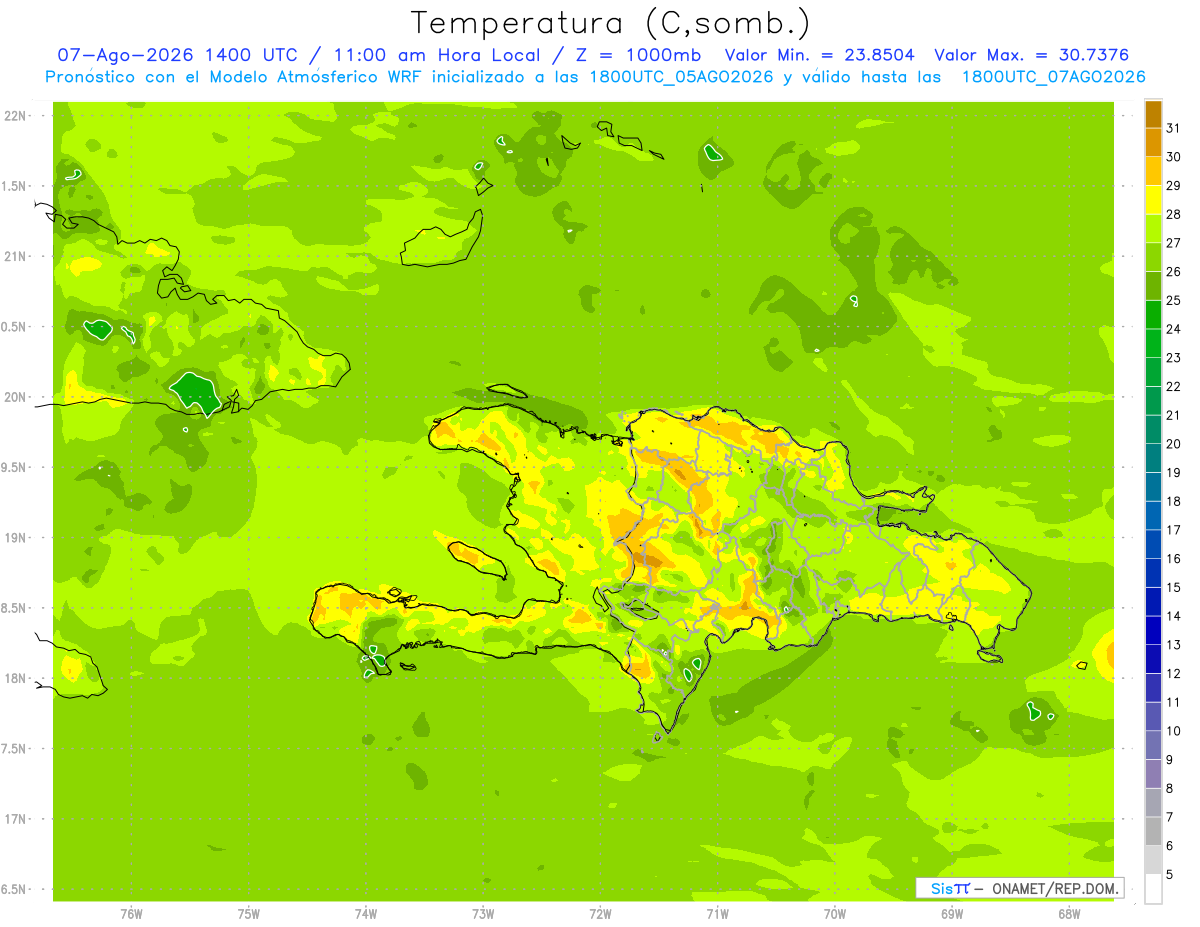Click the '18N' latitude label
This screenshot has width=1200, height=927.
coord(14,679)
